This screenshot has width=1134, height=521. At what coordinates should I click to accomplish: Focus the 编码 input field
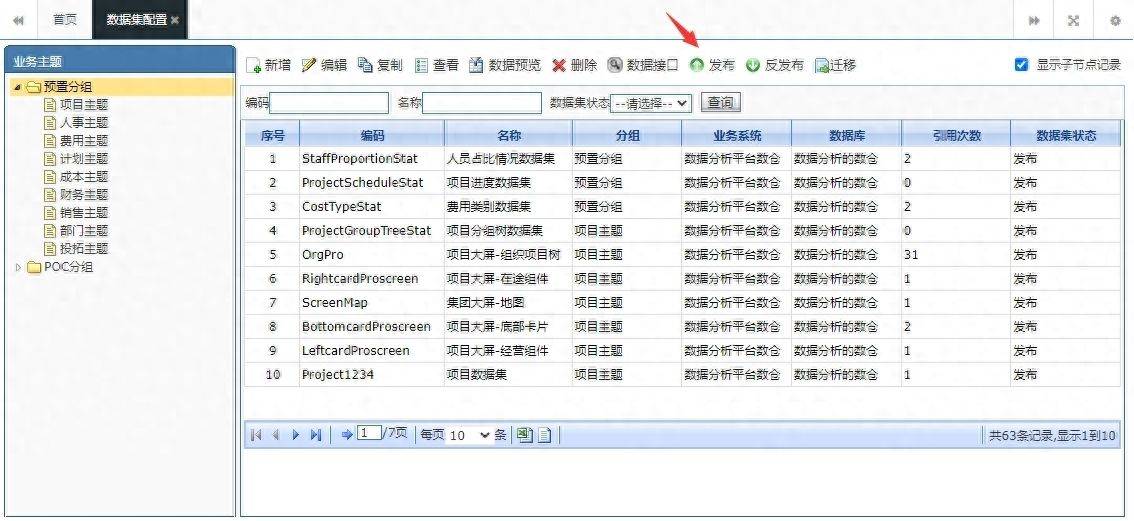329,103
